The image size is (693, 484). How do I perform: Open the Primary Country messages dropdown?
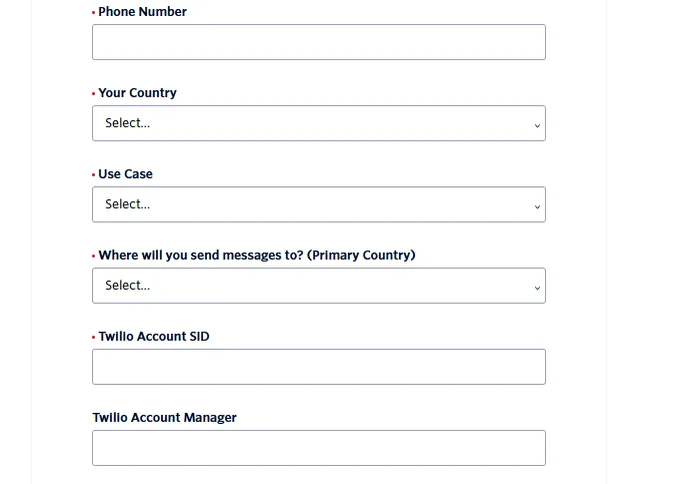point(319,286)
